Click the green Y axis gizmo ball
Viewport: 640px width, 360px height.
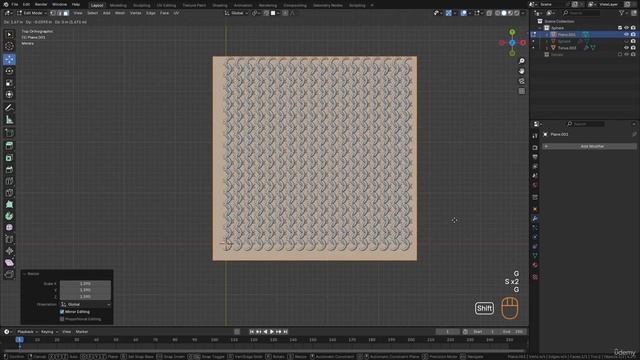(512, 32)
